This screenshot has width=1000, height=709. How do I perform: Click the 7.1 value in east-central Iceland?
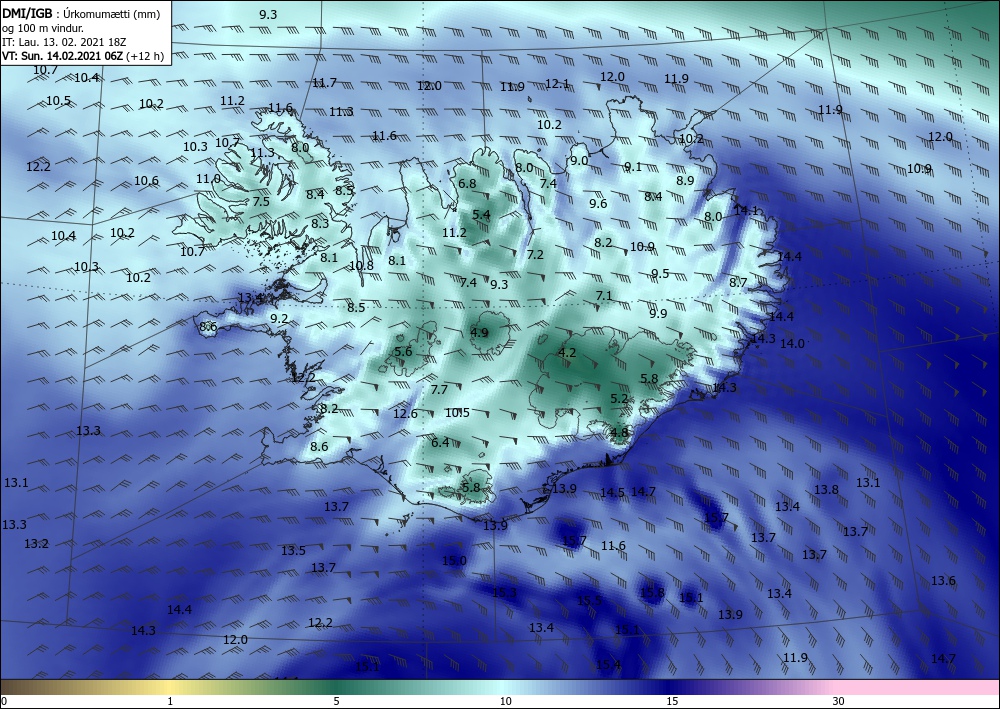(x=603, y=295)
